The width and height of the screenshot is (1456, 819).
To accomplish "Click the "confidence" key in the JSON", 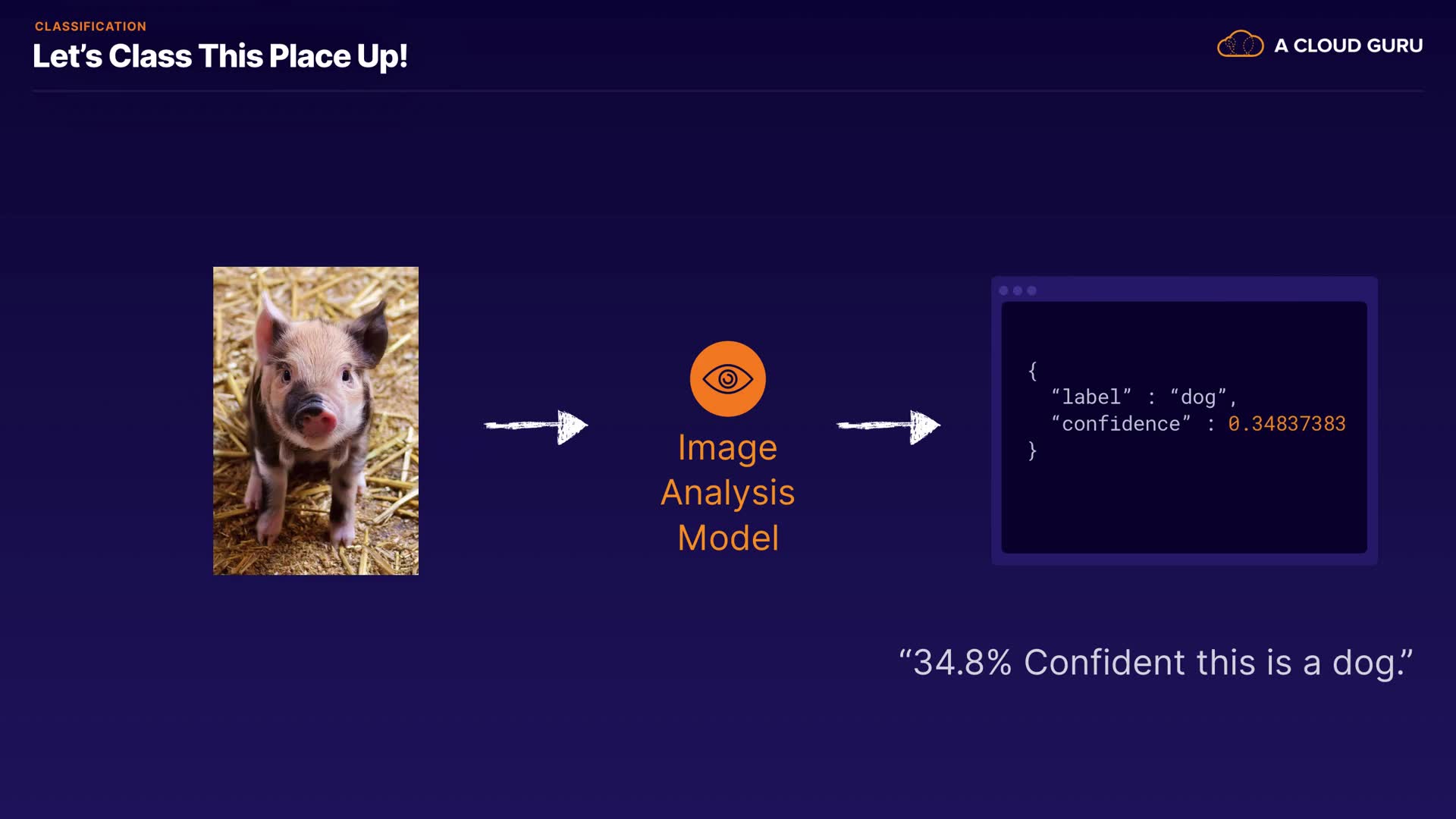I will [1120, 423].
